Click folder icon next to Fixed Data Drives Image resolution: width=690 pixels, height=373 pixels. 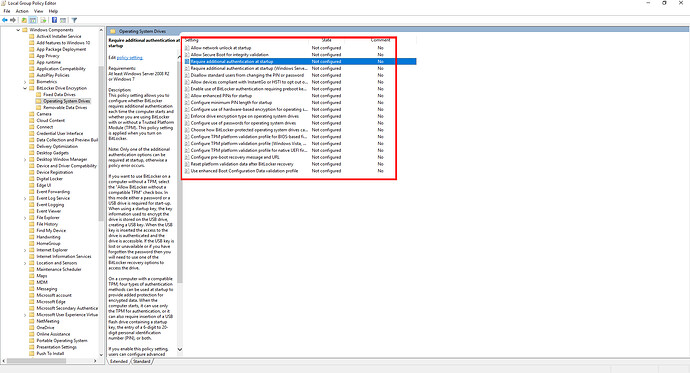coord(38,95)
